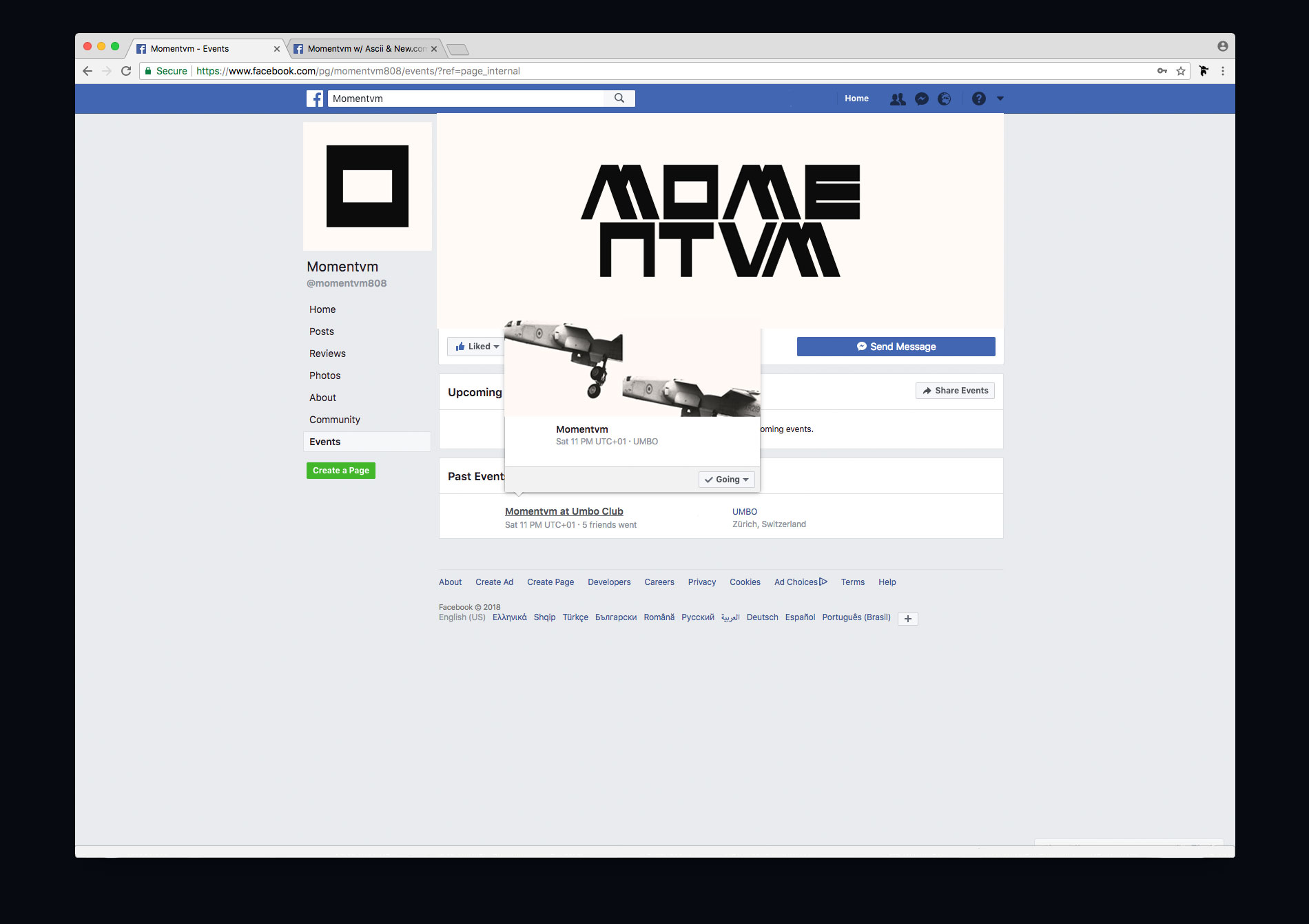The height and width of the screenshot is (924, 1309).
Task: Switch to the Momentvm w/ Ascii tab
Action: [x=365, y=49]
